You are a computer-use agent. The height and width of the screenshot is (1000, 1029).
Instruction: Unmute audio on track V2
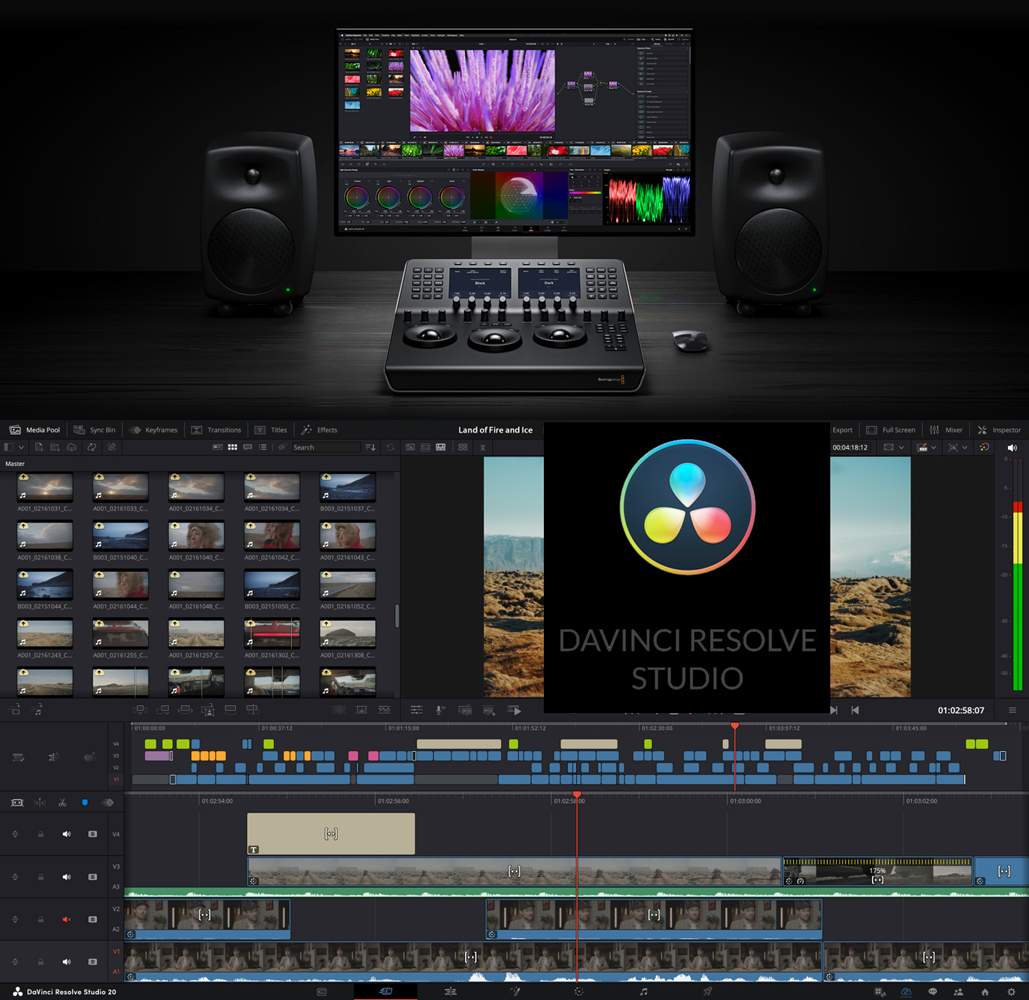pyautogui.click(x=67, y=919)
